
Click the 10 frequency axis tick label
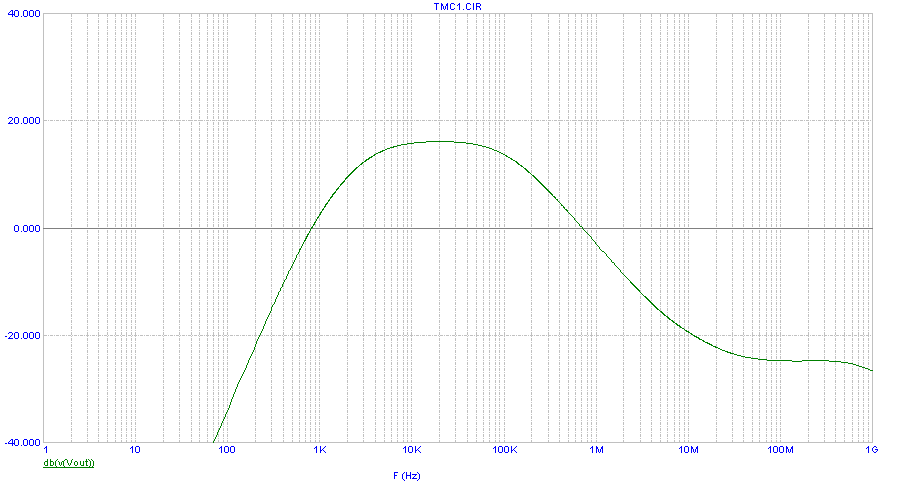click(135, 450)
